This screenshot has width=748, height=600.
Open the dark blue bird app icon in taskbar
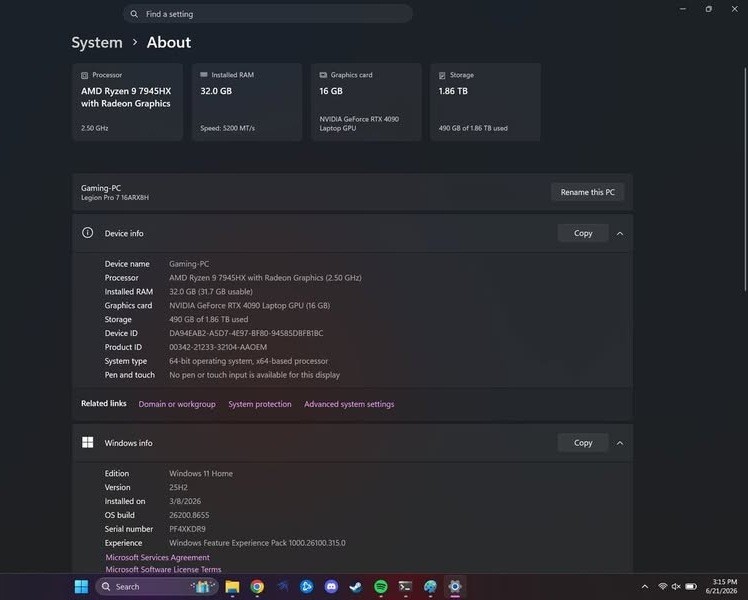(282, 586)
